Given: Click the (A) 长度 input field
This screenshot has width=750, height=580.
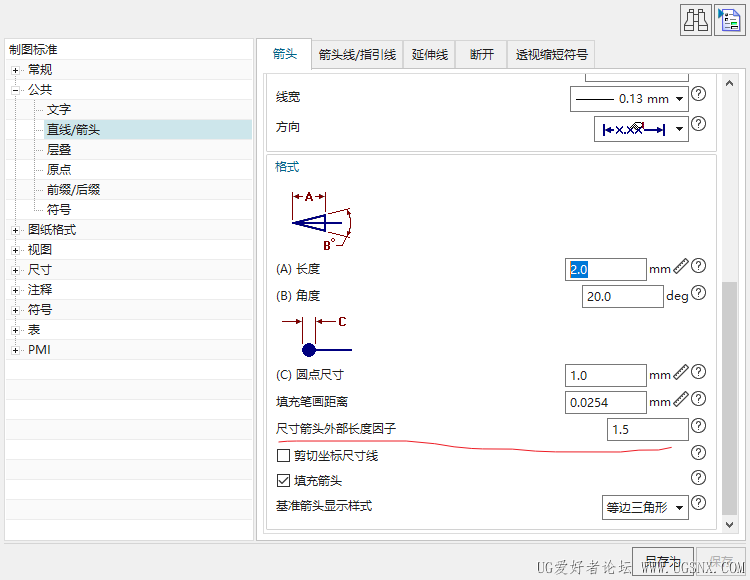Looking at the screenshot, I should [x=606, y=270].
